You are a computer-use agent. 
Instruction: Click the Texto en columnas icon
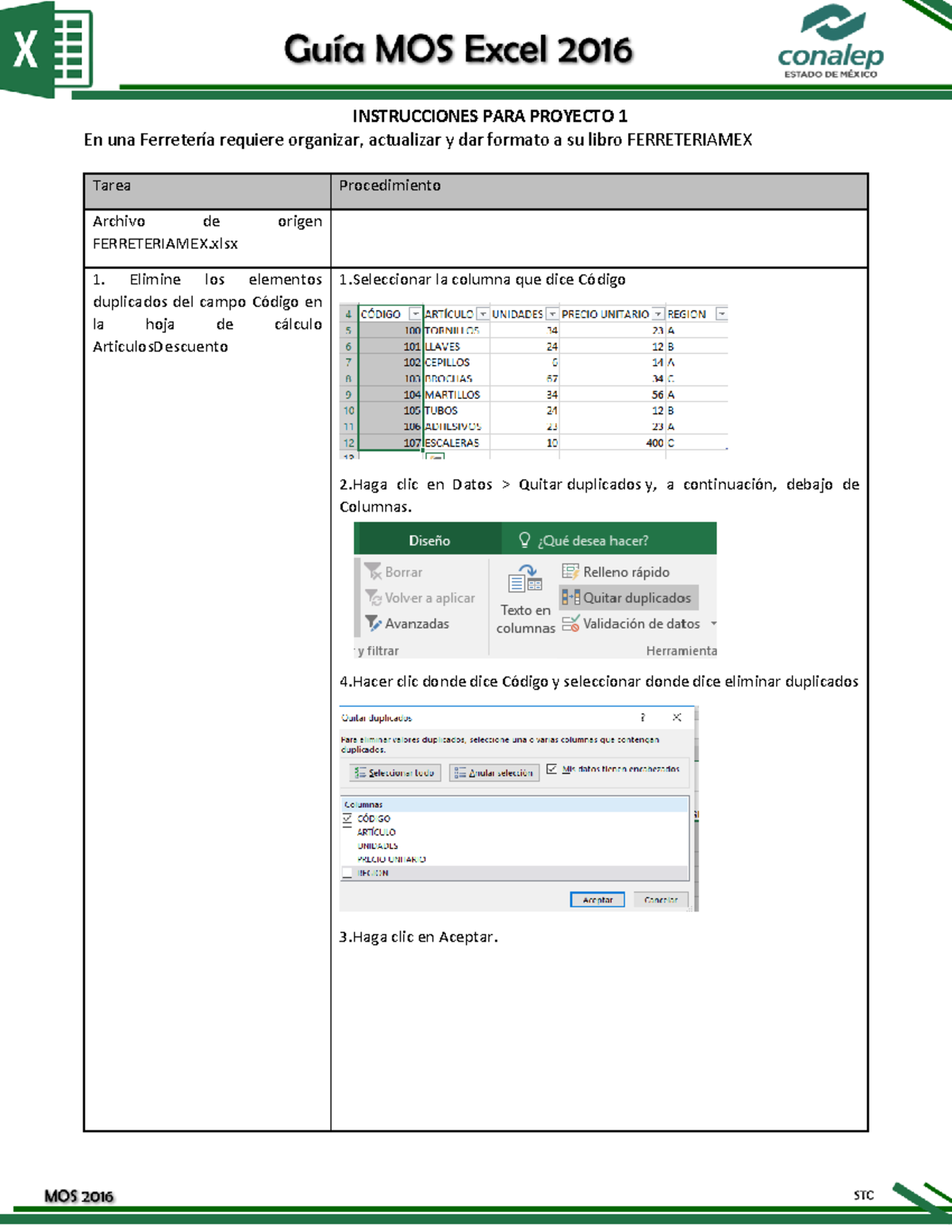(x=526, y=581)
